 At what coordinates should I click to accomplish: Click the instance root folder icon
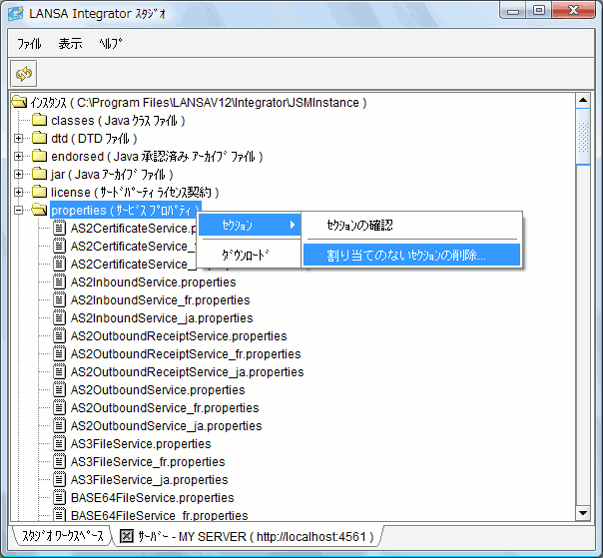[19, 102]
